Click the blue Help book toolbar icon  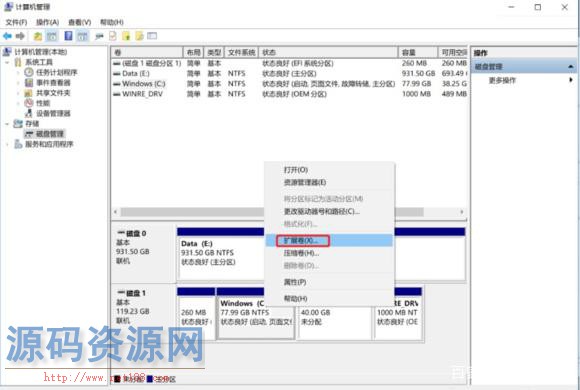tap(68, 36)
